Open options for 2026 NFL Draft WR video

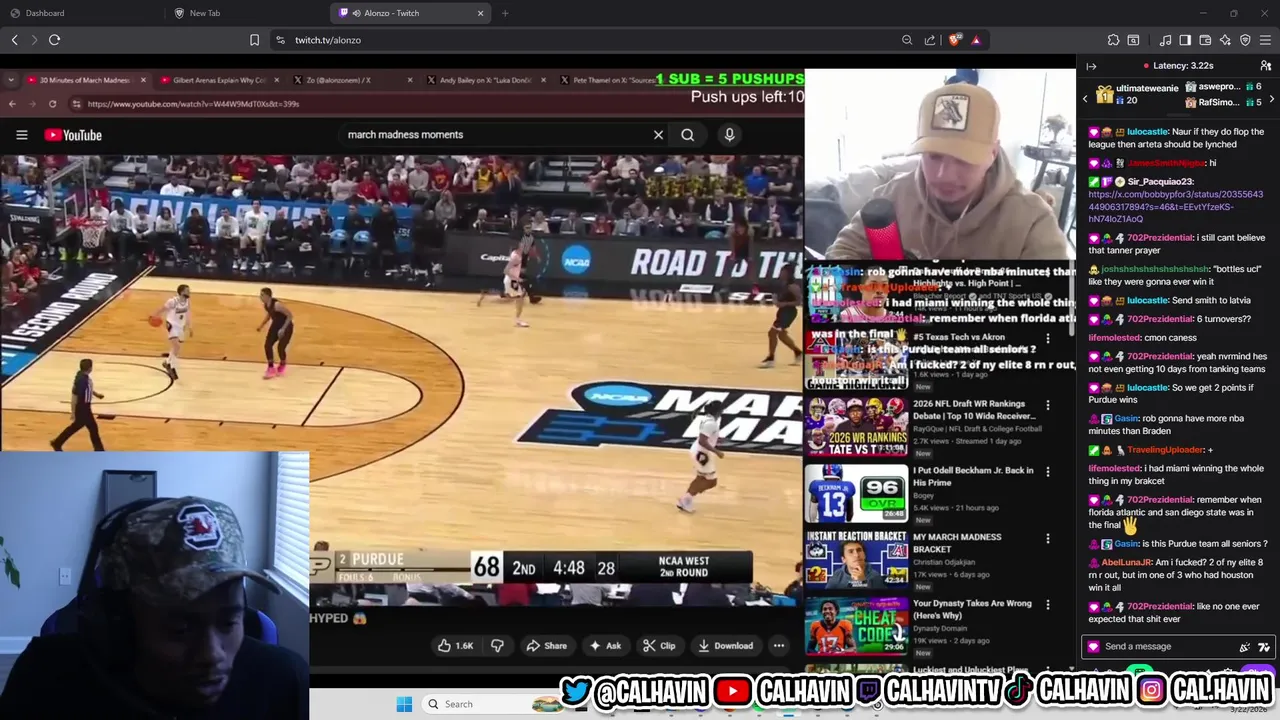[1048, 405]
